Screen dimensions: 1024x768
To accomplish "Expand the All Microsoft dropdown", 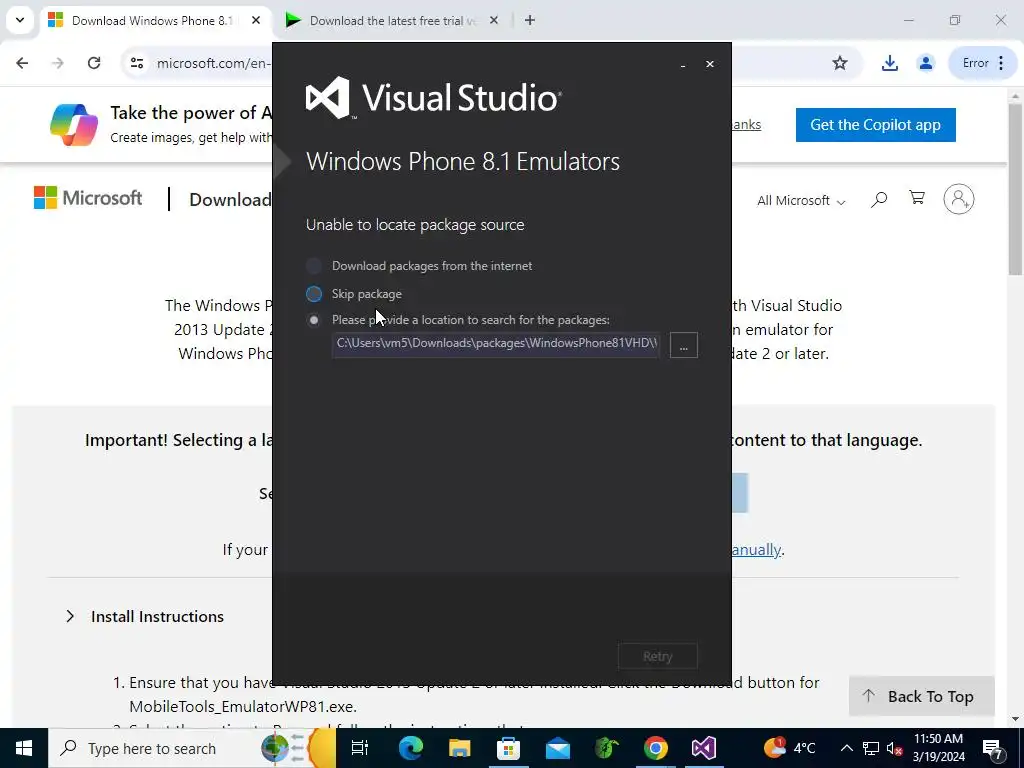I will pos(801,200).
